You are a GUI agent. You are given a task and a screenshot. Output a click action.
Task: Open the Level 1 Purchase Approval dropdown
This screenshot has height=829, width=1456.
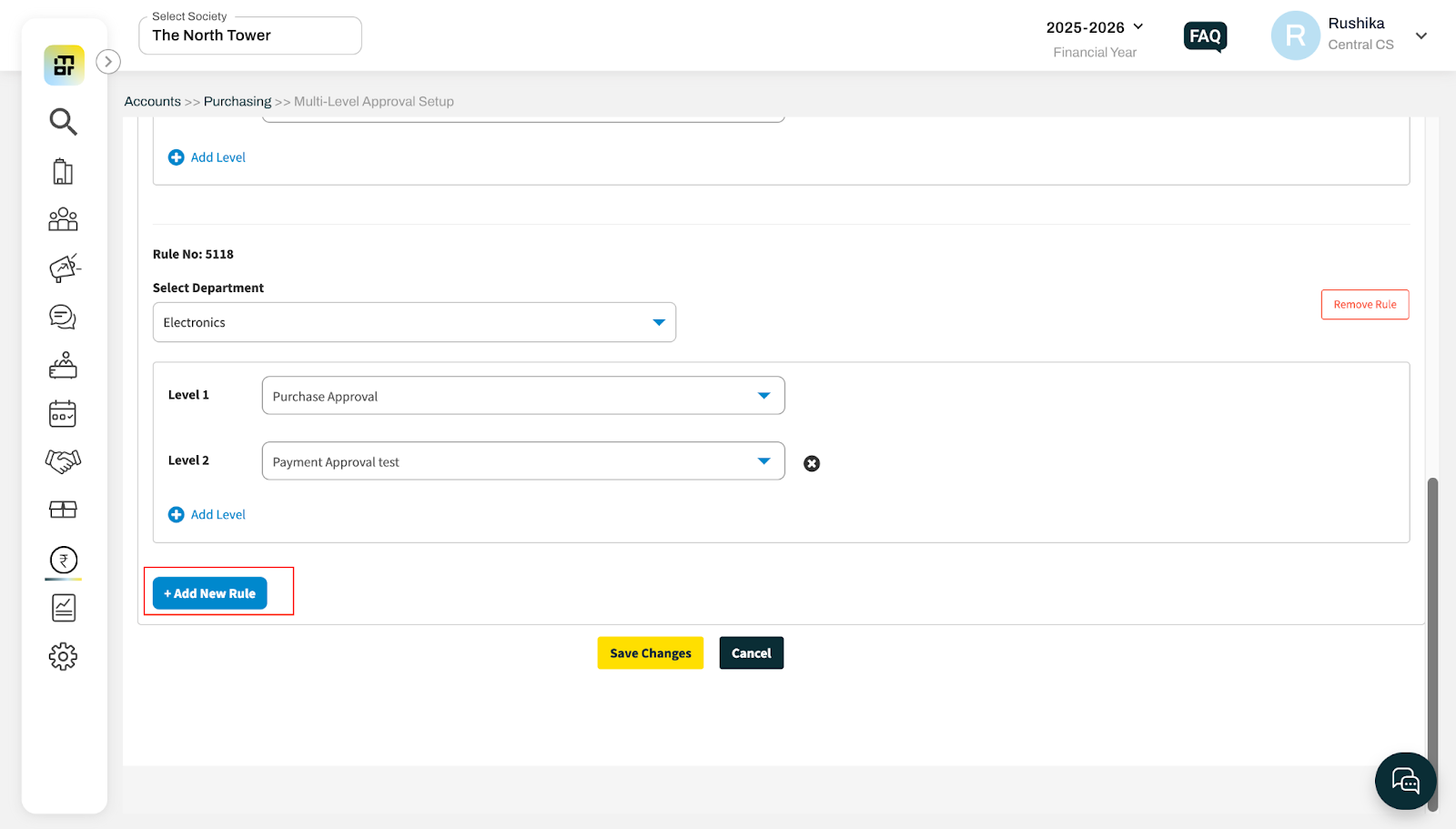coord(523,396)
